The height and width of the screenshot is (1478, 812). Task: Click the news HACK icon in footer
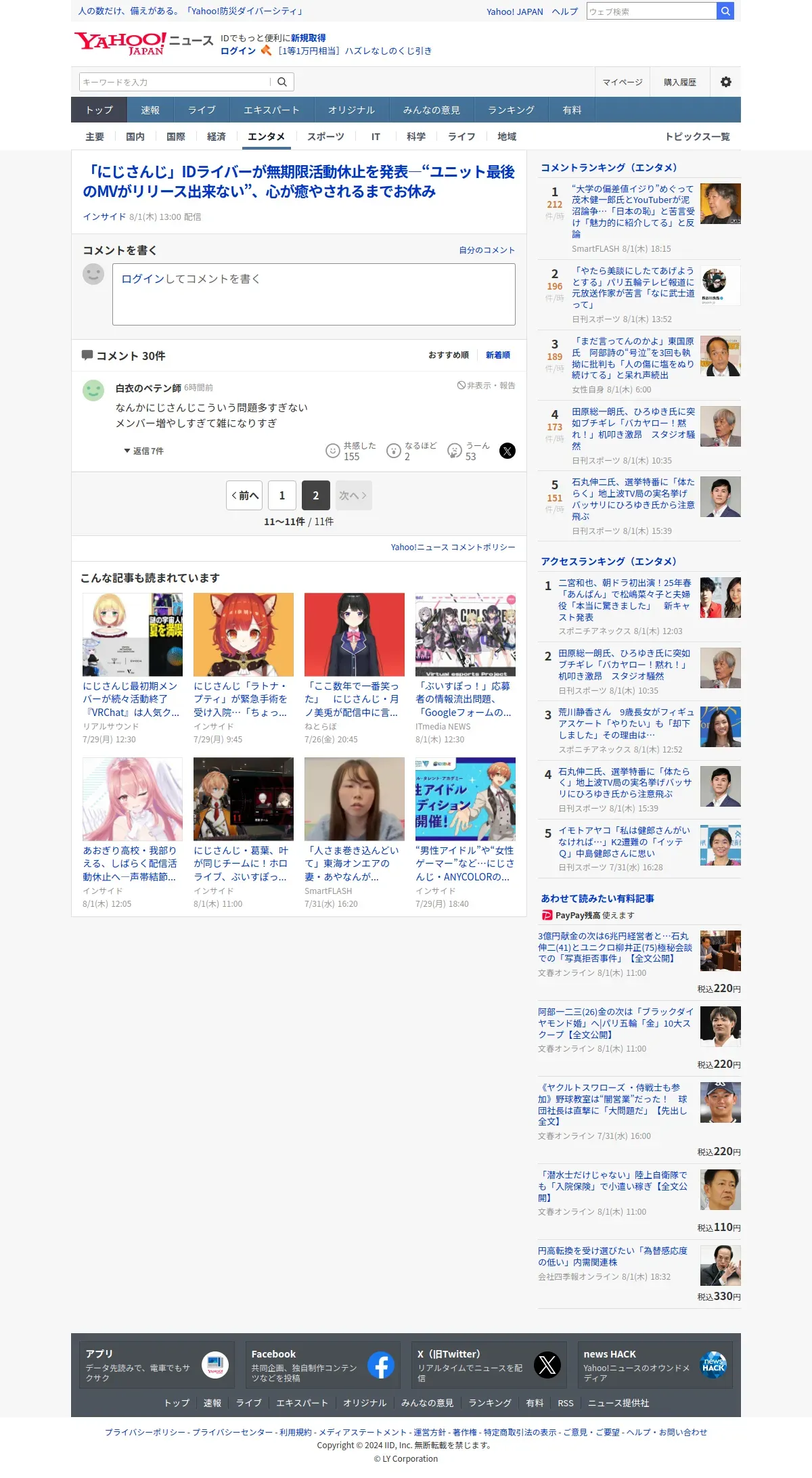[713, 1365]
